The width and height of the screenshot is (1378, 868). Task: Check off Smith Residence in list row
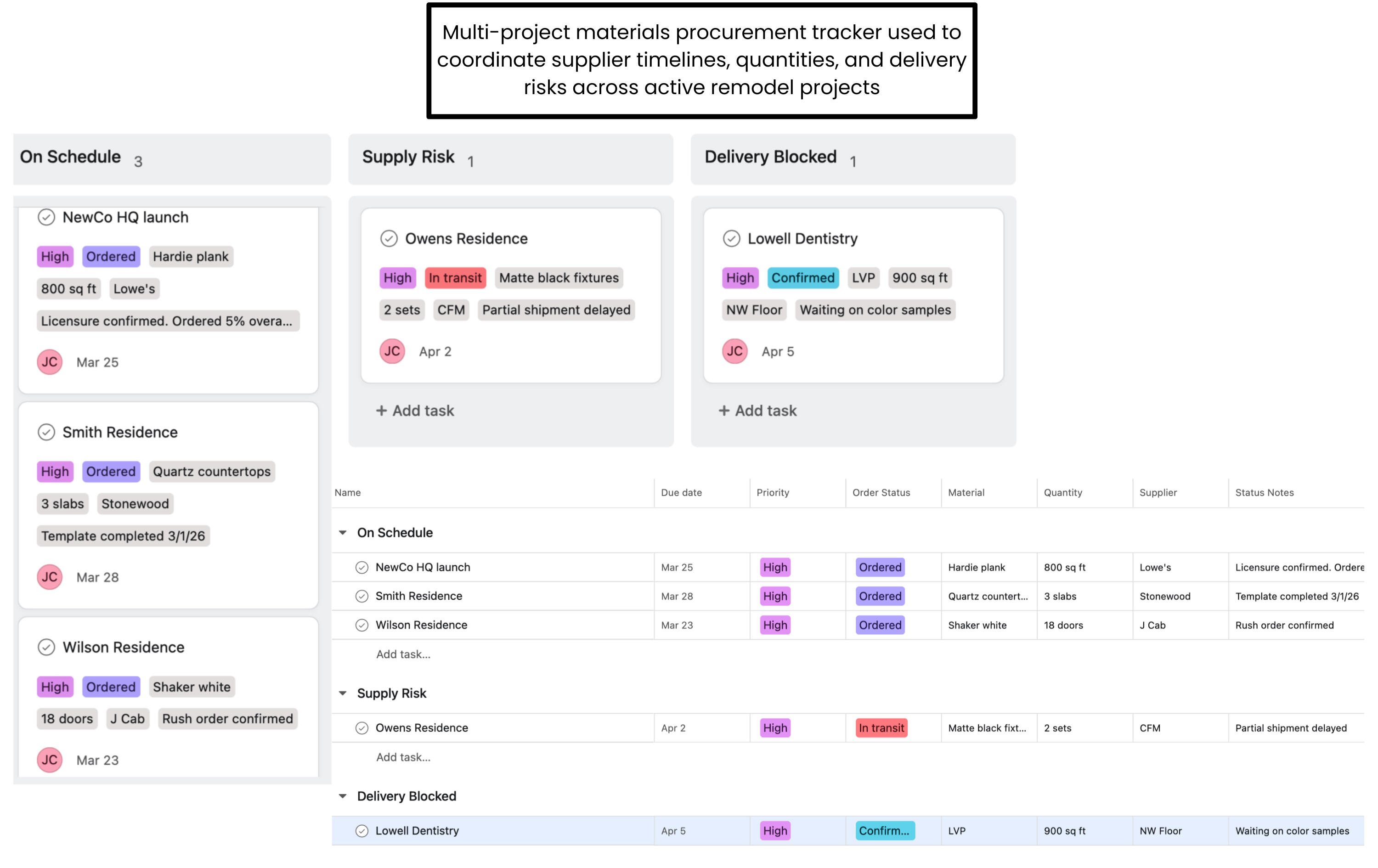pos(361,596)
